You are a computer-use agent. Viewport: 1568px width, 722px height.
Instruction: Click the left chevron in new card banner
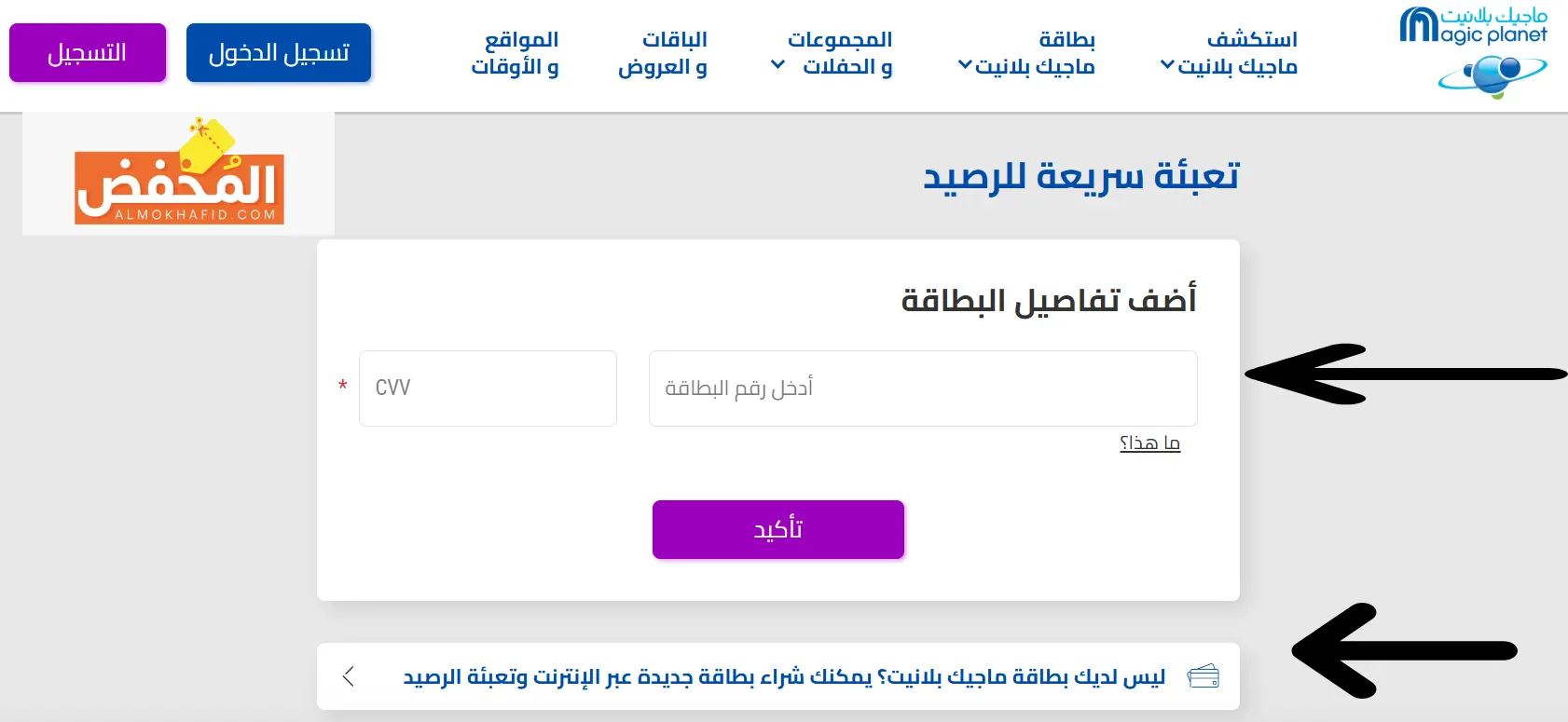(349, 676)
